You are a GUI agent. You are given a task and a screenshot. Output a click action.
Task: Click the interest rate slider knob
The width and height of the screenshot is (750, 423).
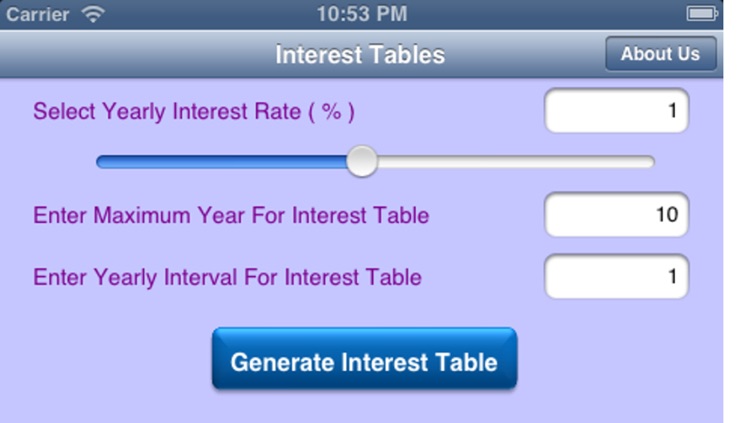(362, 161)
